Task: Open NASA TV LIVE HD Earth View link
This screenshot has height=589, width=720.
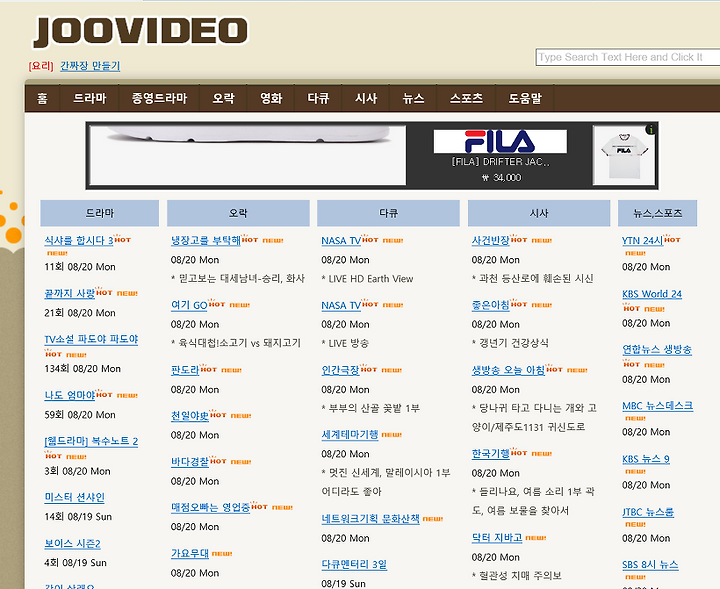Action: coord(341,241)
